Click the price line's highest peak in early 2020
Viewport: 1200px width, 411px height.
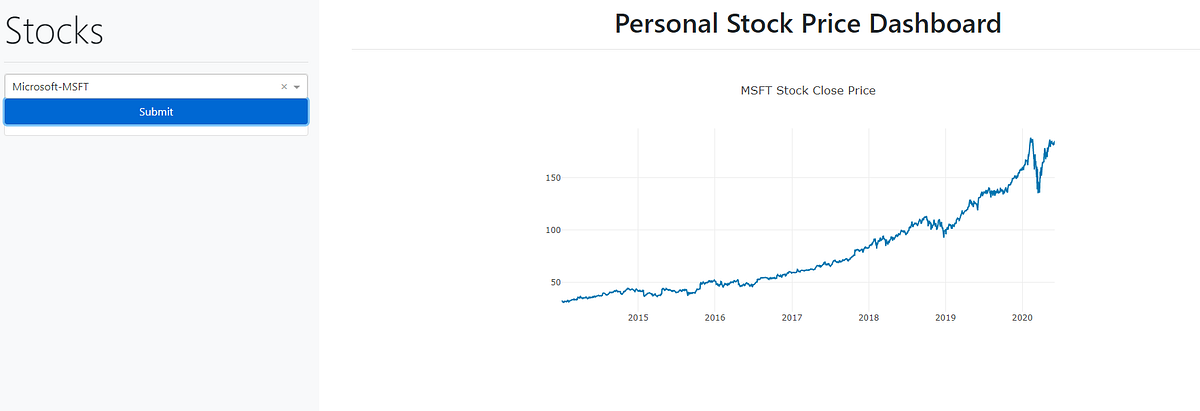[1031, 139]
